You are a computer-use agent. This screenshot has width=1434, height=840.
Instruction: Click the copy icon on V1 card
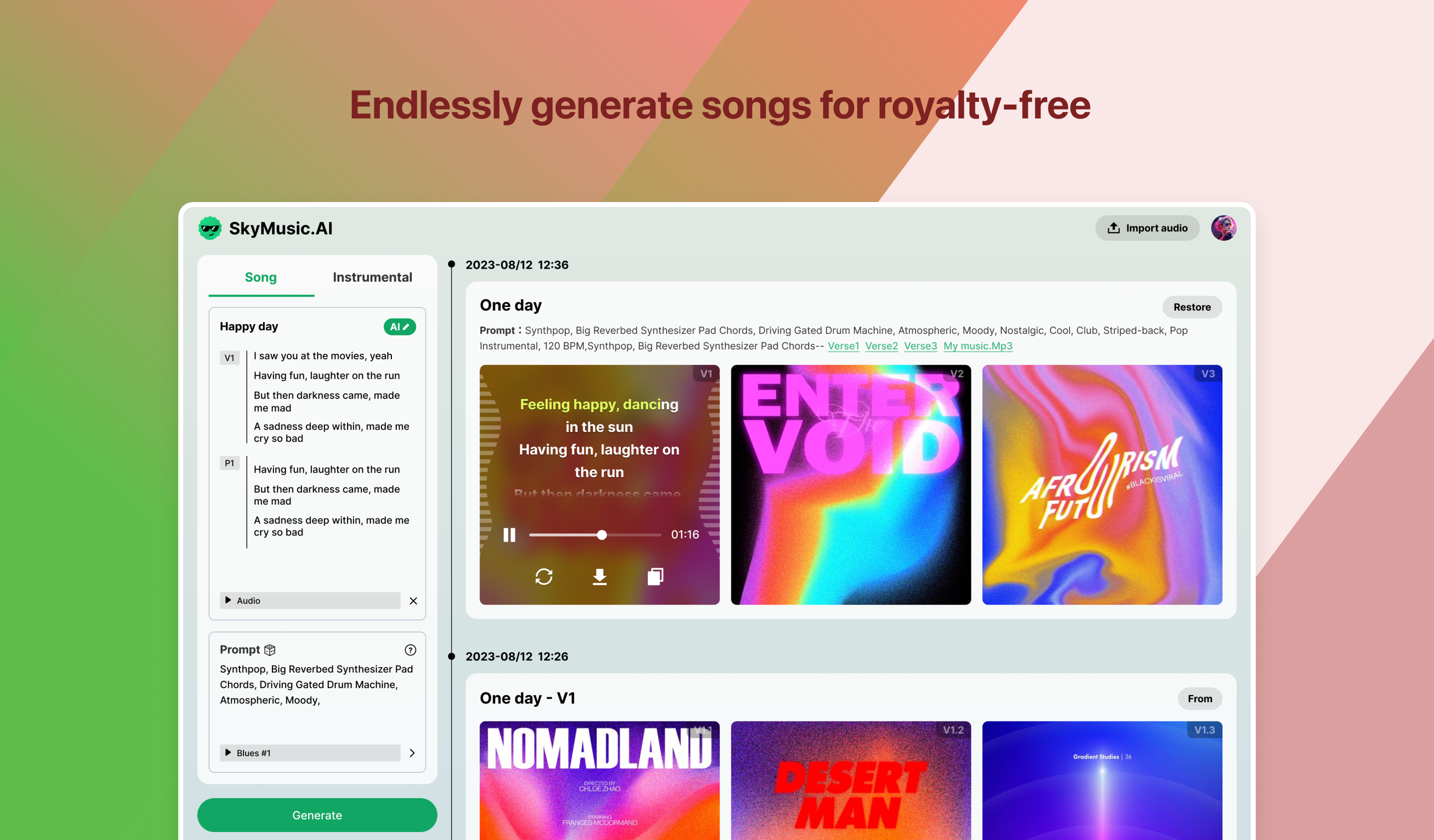coord(655,576)
